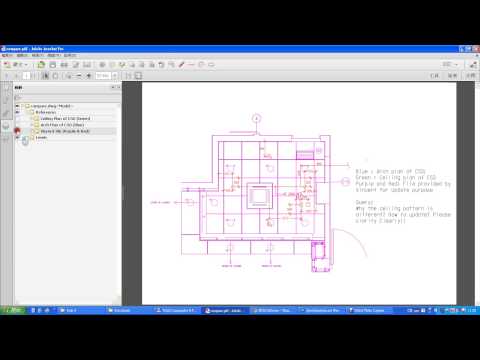
Task: Open the second menu in the menu bar
Action: click(22, 55)
